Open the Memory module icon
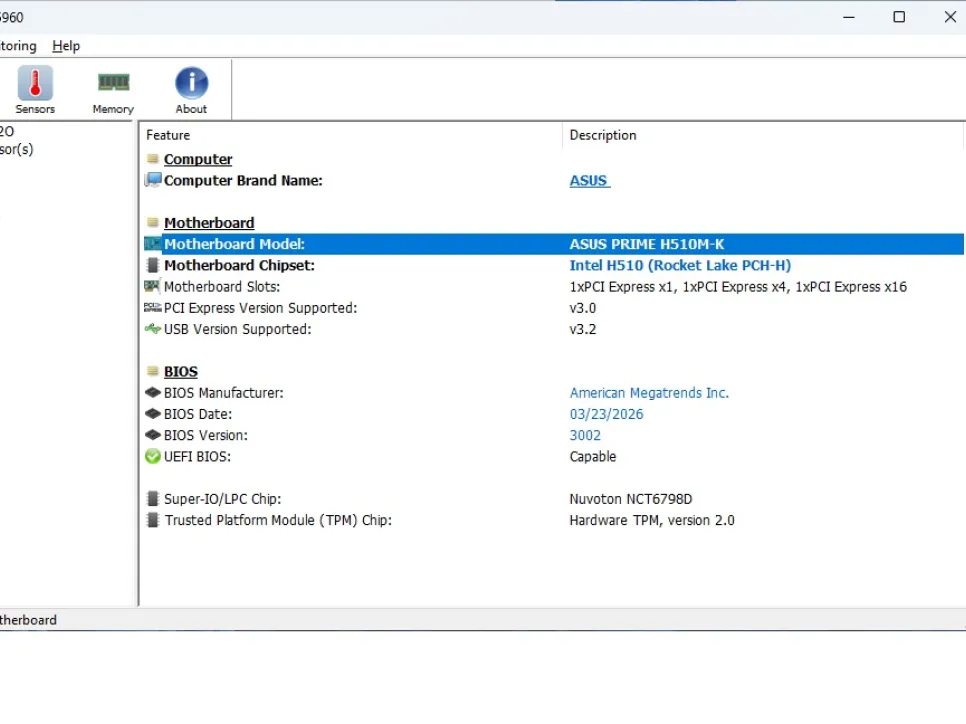 coord(113,83)
